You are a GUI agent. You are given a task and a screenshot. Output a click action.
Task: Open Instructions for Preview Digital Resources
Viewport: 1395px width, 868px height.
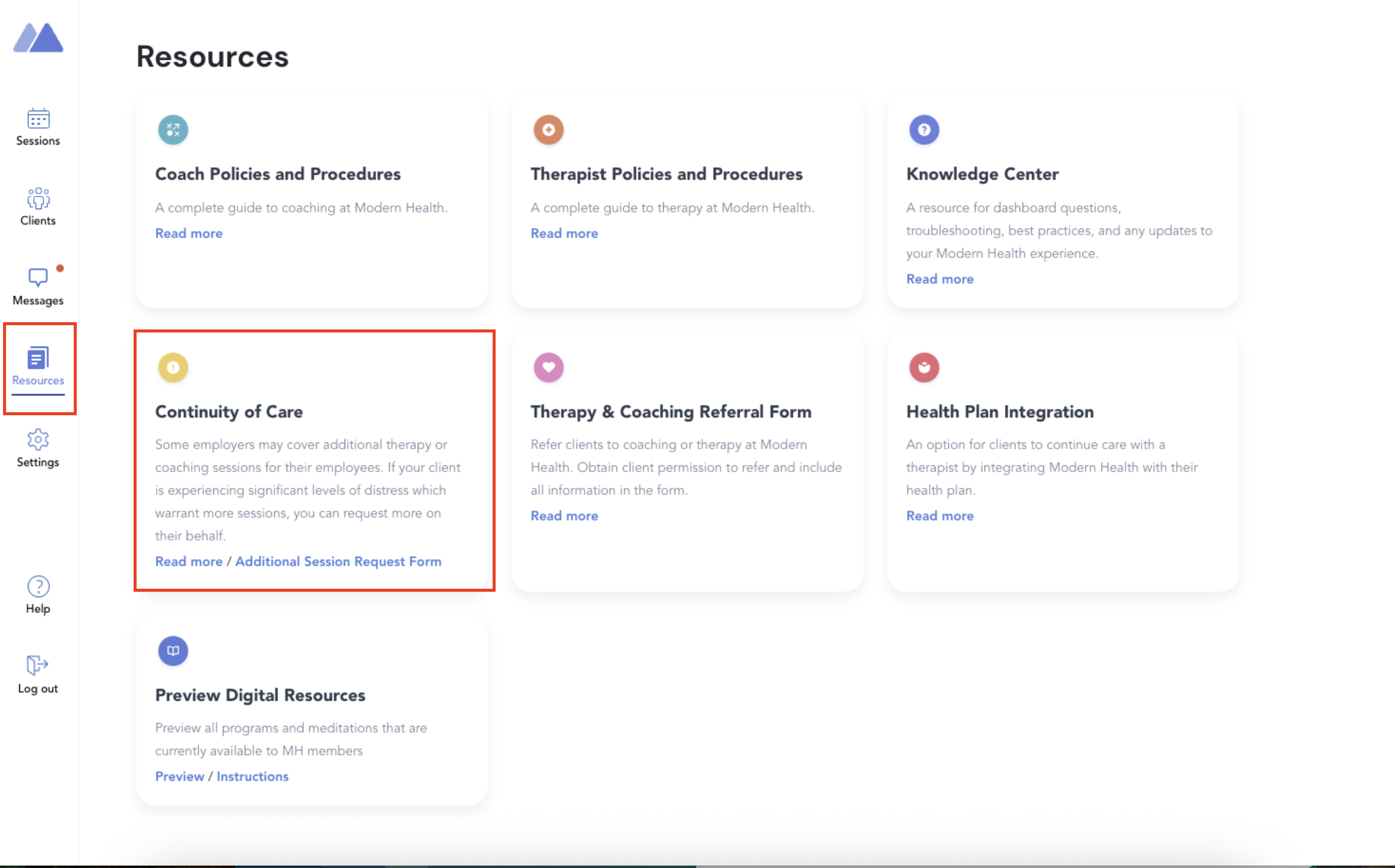pos(253,776)
